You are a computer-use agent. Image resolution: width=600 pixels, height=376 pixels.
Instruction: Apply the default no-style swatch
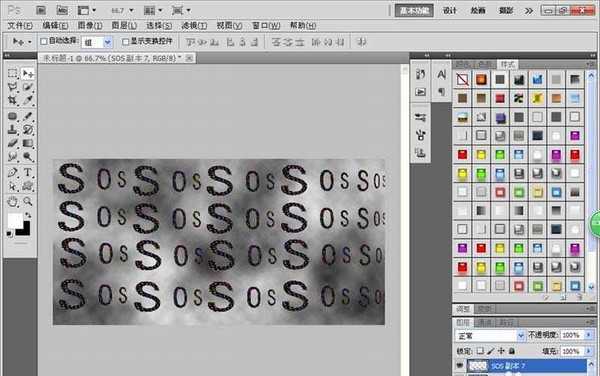[x=462, y=80]
